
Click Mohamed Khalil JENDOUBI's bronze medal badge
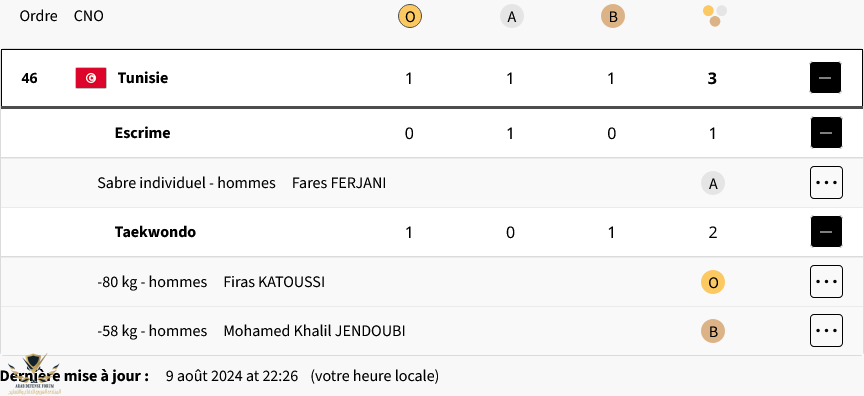[713, 332]
